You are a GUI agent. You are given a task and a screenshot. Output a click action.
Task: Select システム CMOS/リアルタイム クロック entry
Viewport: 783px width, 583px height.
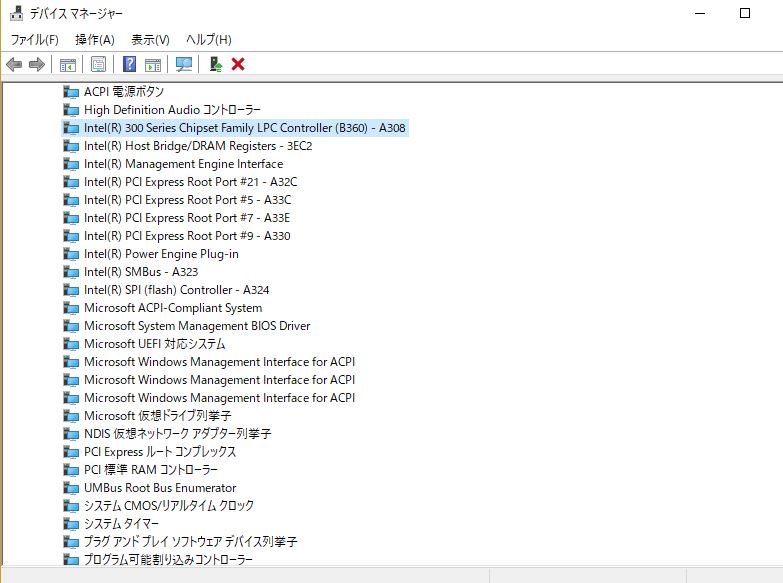tap(169, 506)
